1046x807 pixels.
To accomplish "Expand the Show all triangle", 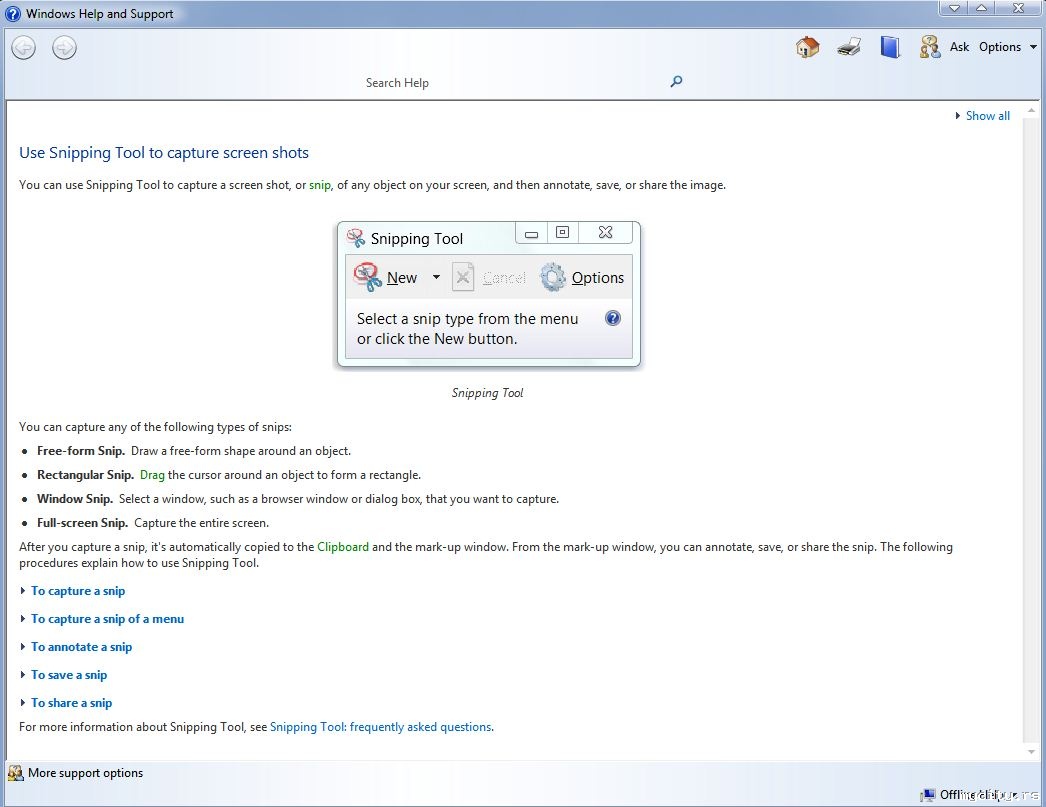I will click(x=958, y=115).
